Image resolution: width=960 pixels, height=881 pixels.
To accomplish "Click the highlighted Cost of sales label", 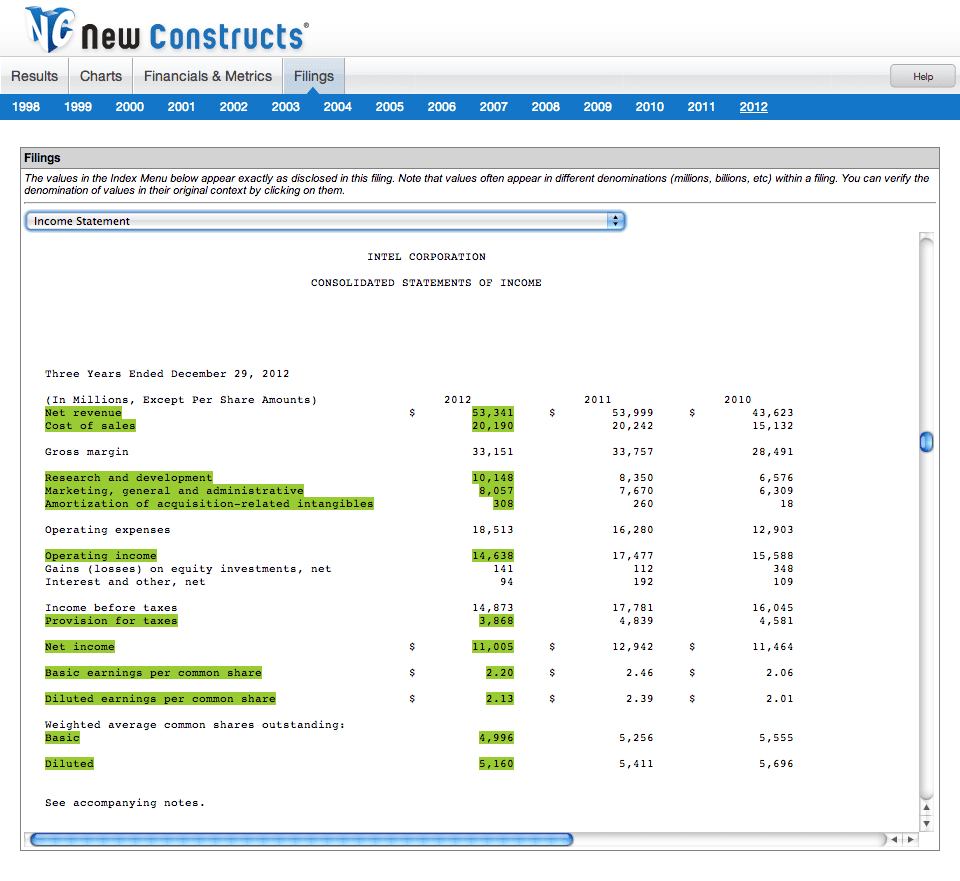I will click(90, 426).
